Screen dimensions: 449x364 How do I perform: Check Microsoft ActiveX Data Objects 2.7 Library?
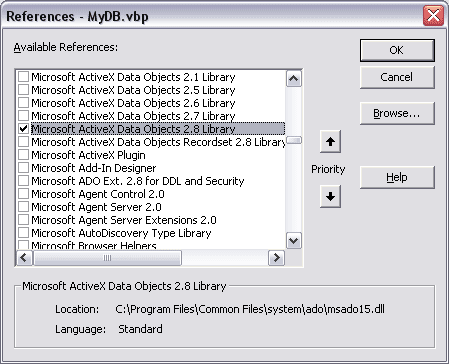click(23, 116)
